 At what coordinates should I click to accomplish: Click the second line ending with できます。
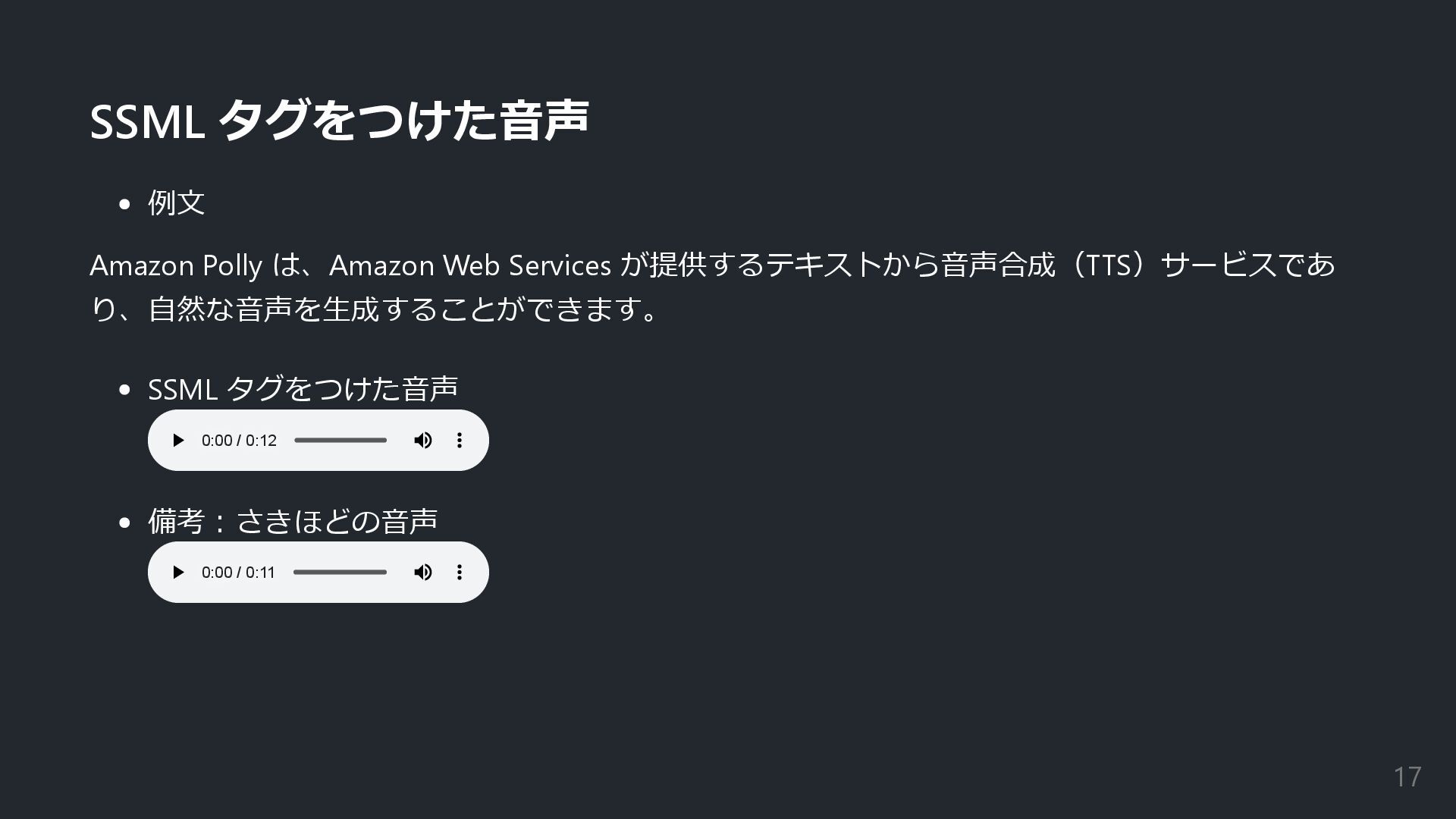click(375, 309)
